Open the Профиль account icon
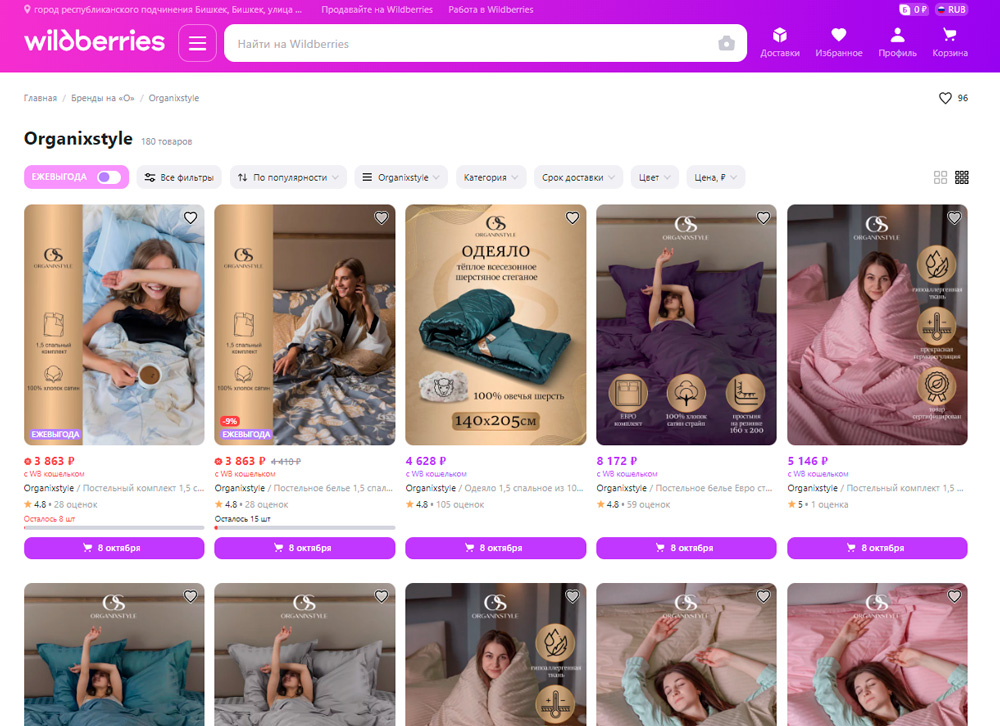The image size is (1000, 726). [897, 42]
